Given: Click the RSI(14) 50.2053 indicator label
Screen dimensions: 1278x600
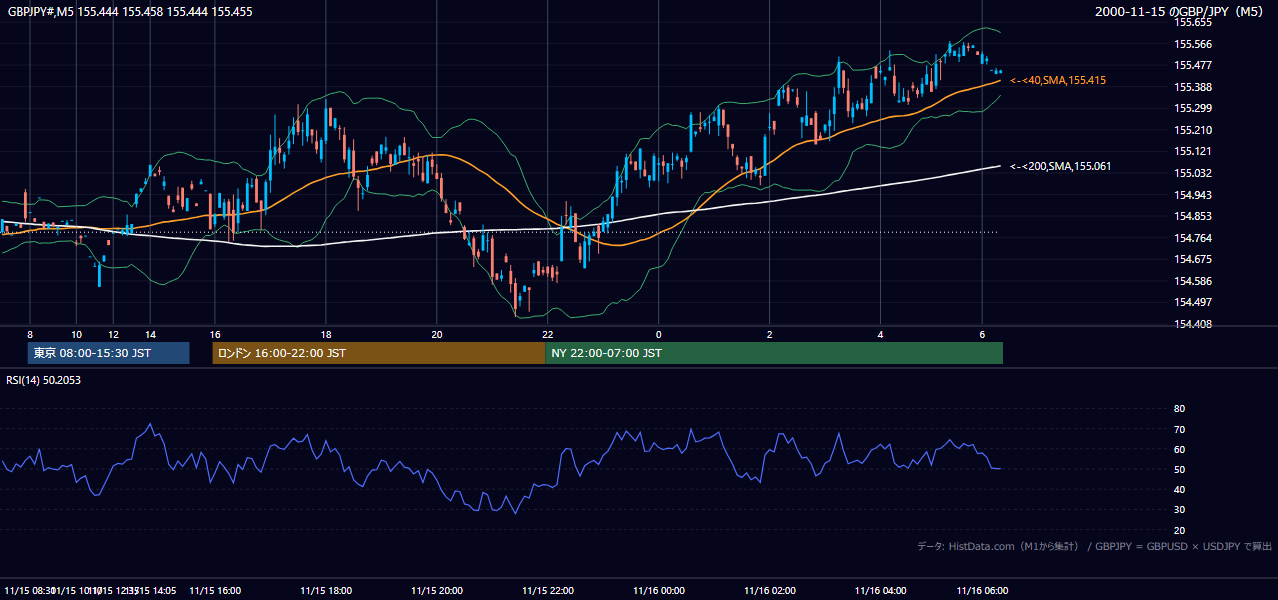Looking at the screenshot, I should click(x=44, y=380).
